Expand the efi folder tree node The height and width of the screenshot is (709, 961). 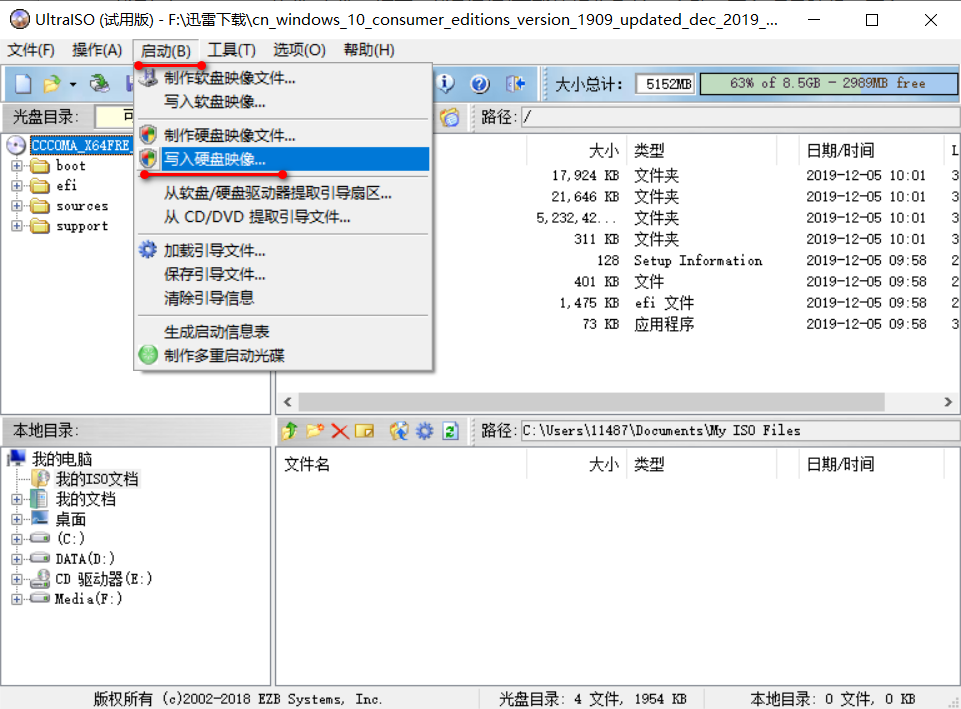click(x=17, y=186)
